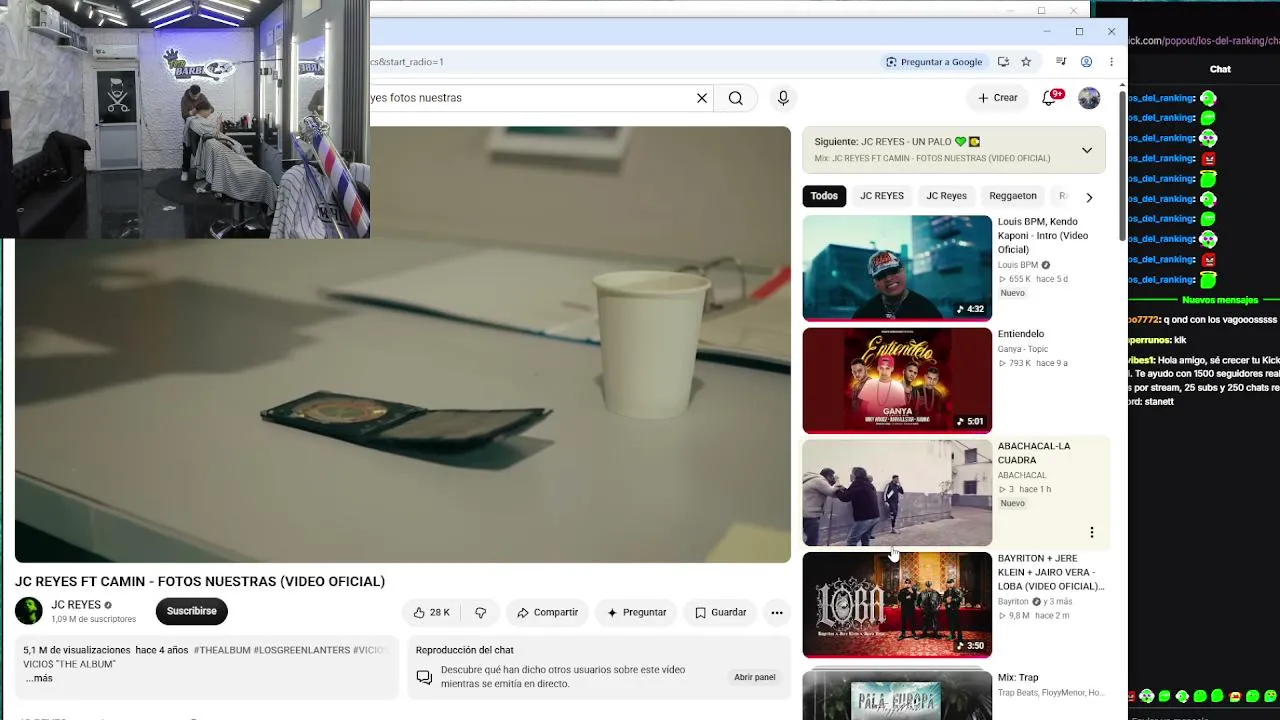Open Chrome media controls icon
Screen dimensions: 1280x720
pyautogui.click(x=1062, y=62)
